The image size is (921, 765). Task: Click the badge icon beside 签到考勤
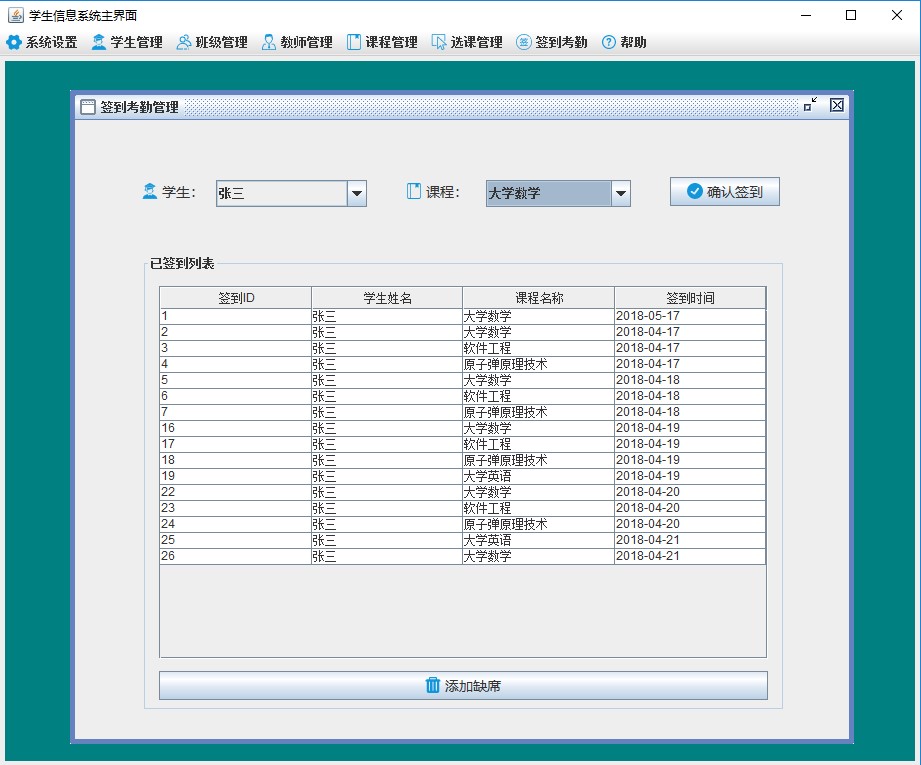point(523,42)
